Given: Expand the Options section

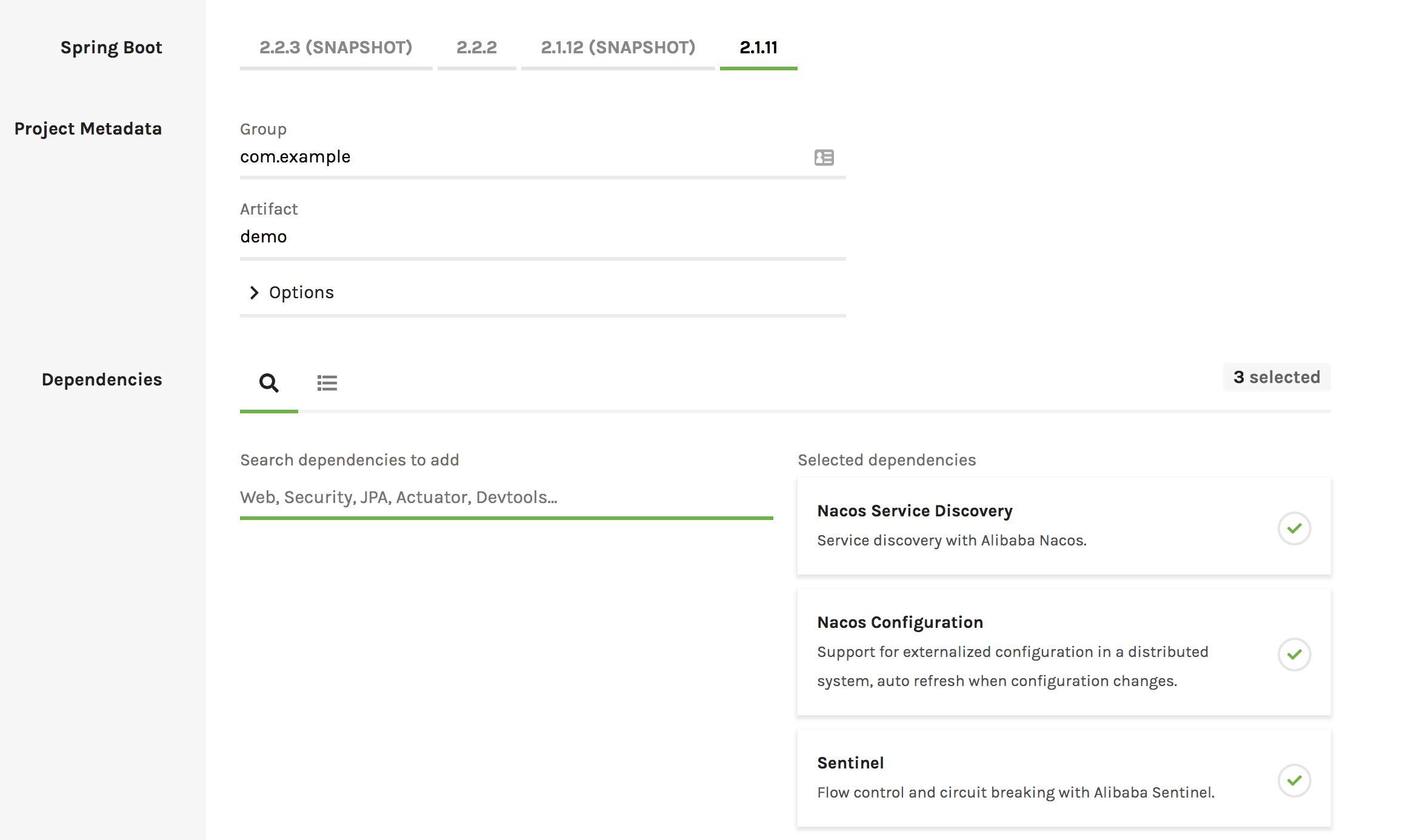Looking at the screenshot, I should pos(301,293).
